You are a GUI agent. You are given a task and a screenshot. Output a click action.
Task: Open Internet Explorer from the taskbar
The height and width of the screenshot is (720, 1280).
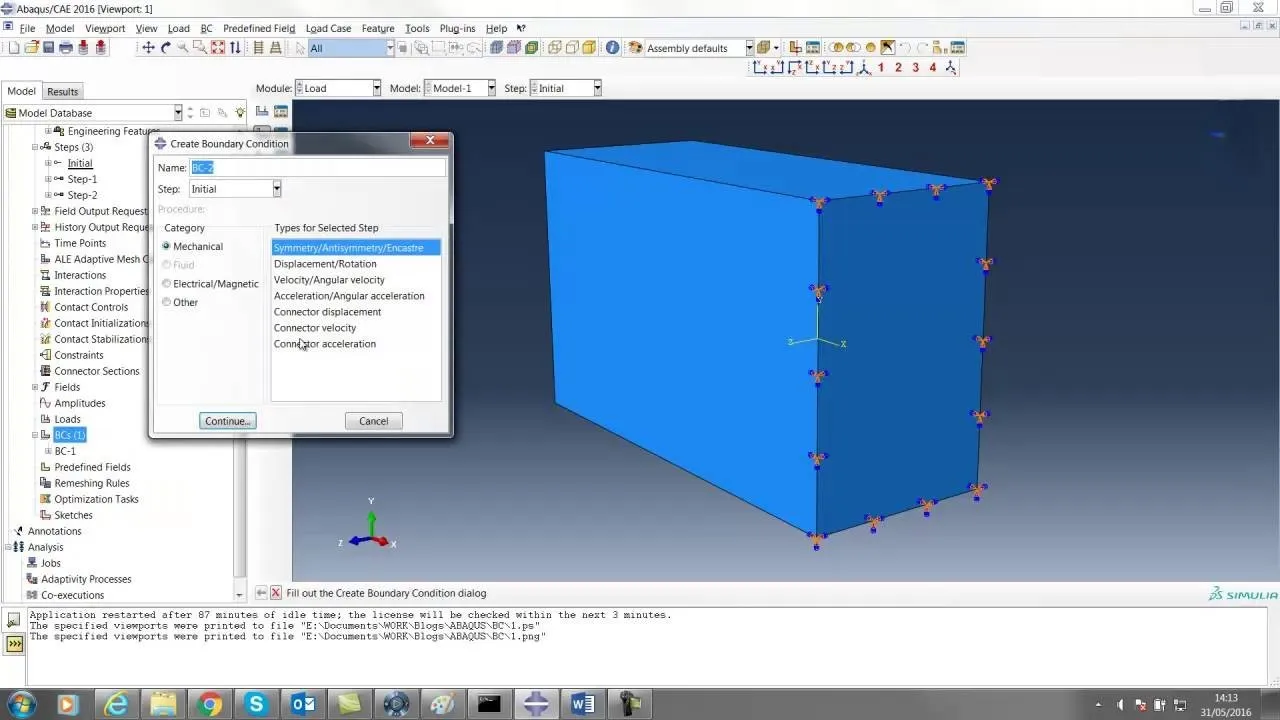[117, 704]
